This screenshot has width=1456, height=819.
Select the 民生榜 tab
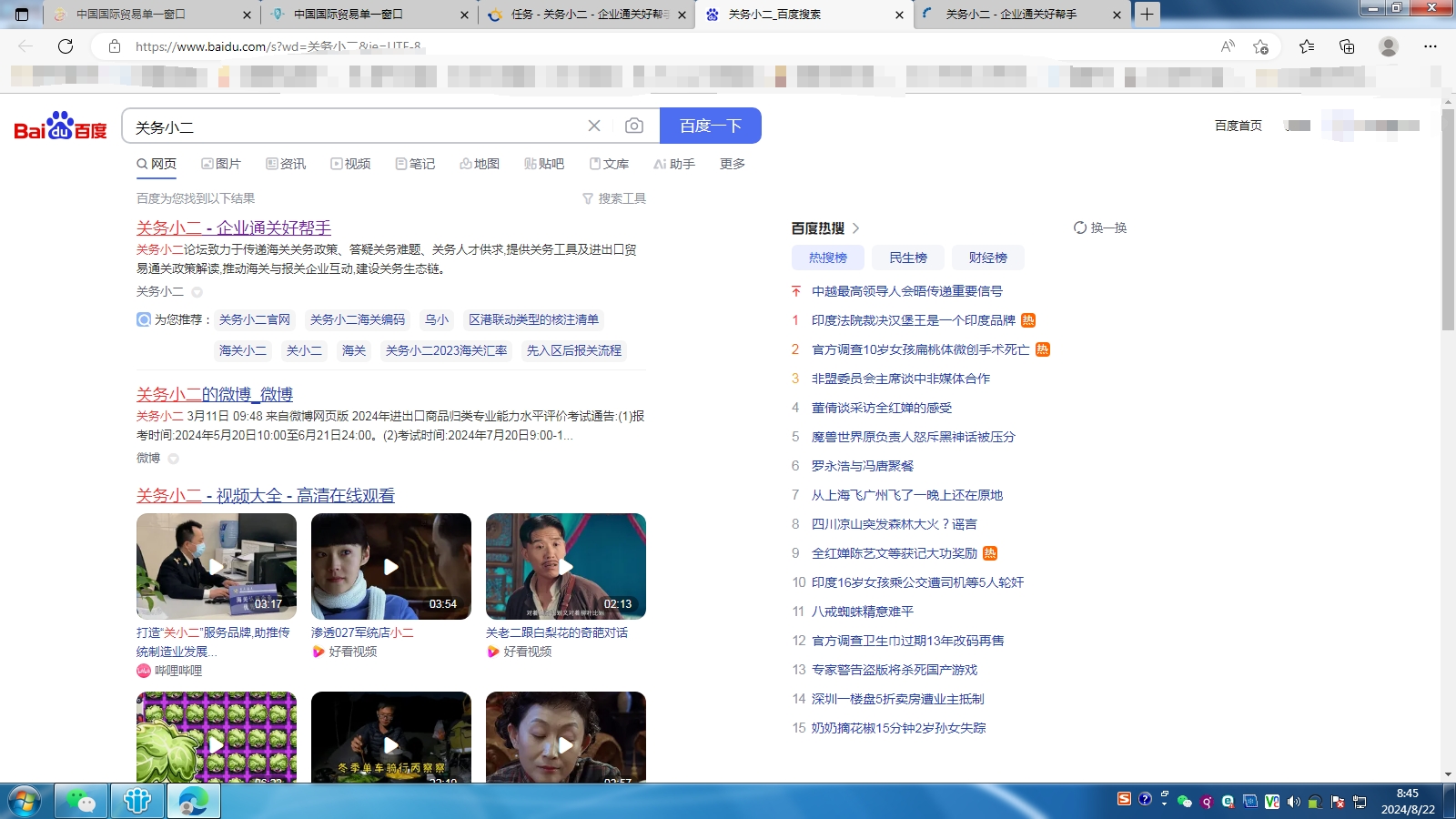[x=908, y=258]
